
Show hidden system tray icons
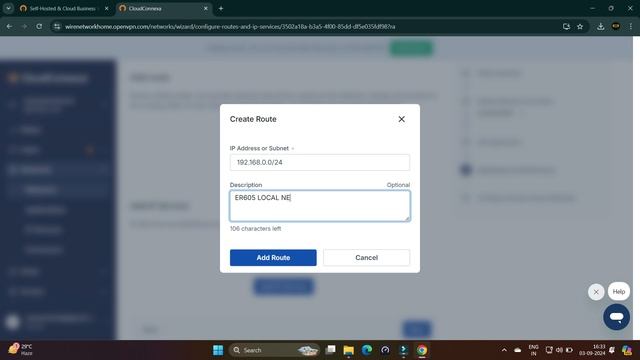coord(504,350)
